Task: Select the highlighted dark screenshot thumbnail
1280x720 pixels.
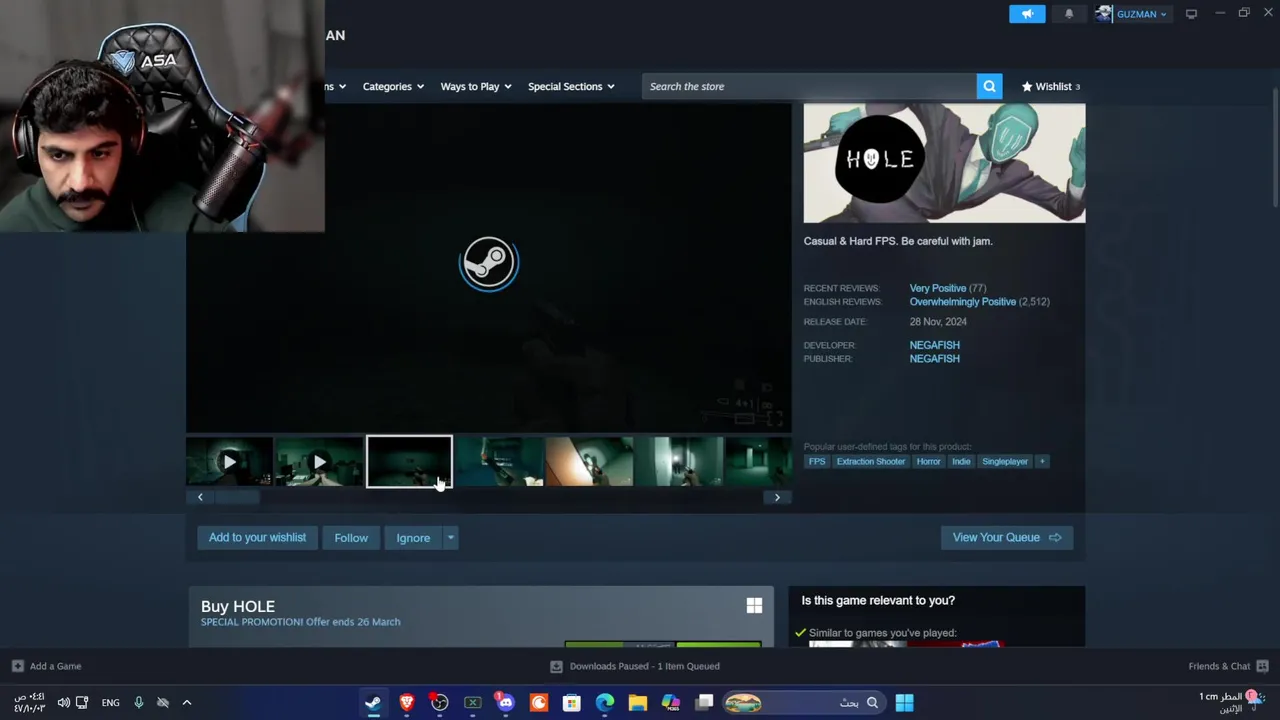Action: point(409,462)
